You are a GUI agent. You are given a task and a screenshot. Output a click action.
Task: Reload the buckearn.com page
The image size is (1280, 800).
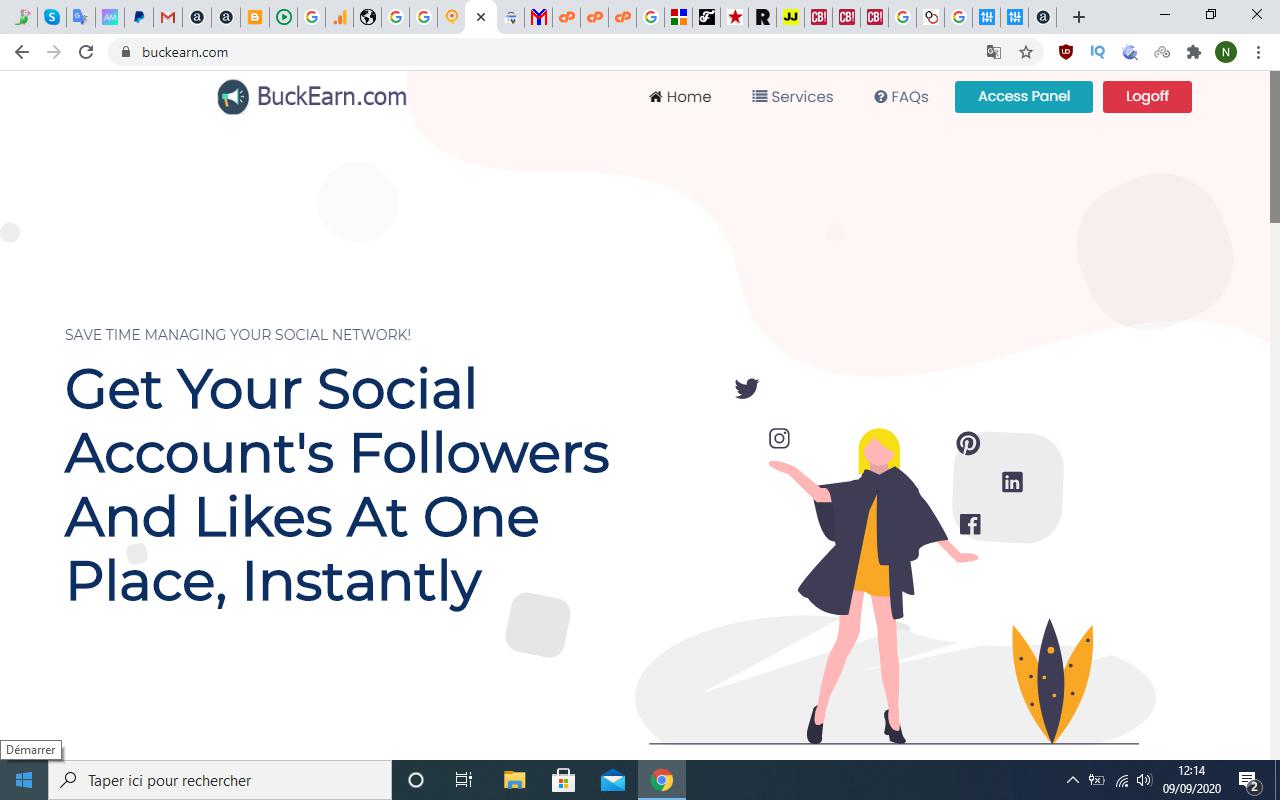coord(86,52)
